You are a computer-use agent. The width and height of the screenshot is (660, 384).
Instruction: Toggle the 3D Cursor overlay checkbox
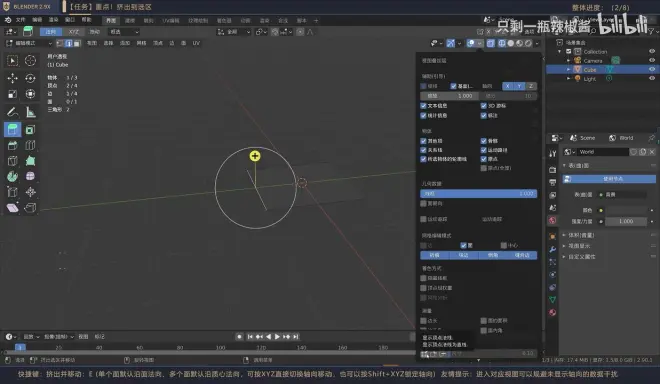tap(484, 106)
